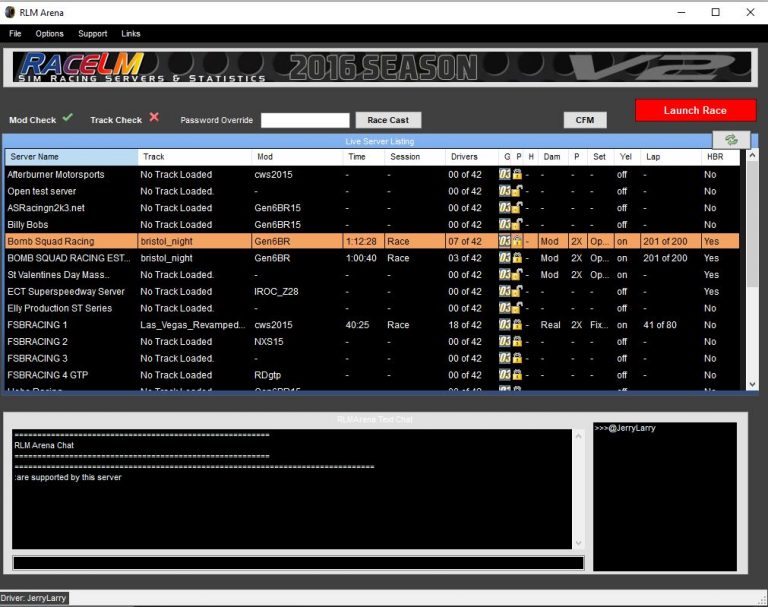Open the File menu

pos(15,34)
